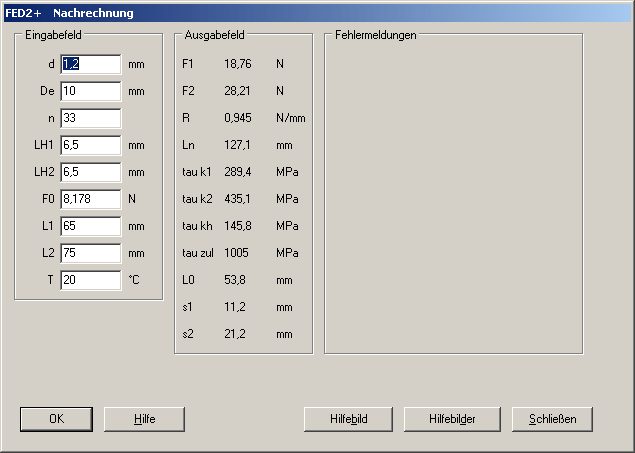Edit the F0 preload force field
This screenshot has width=635, height=453.
pos(90,199)
